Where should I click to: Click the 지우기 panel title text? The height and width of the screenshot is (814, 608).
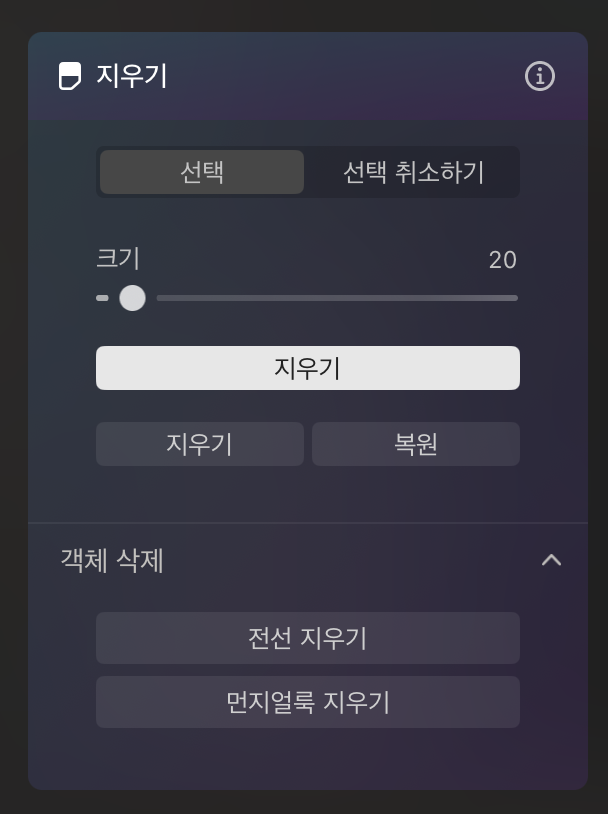coord(132,76)
